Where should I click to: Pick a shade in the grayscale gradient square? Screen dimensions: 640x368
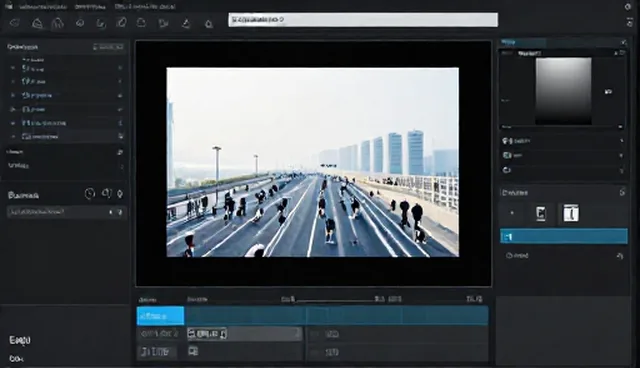click(x=563, y=91)
